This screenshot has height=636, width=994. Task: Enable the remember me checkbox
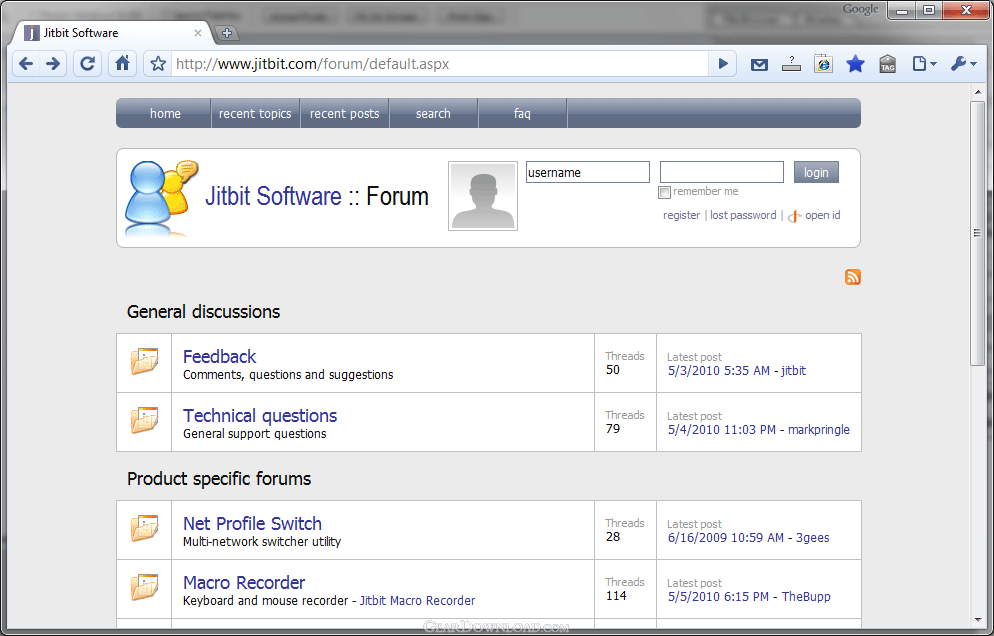[x=665, y=192]
